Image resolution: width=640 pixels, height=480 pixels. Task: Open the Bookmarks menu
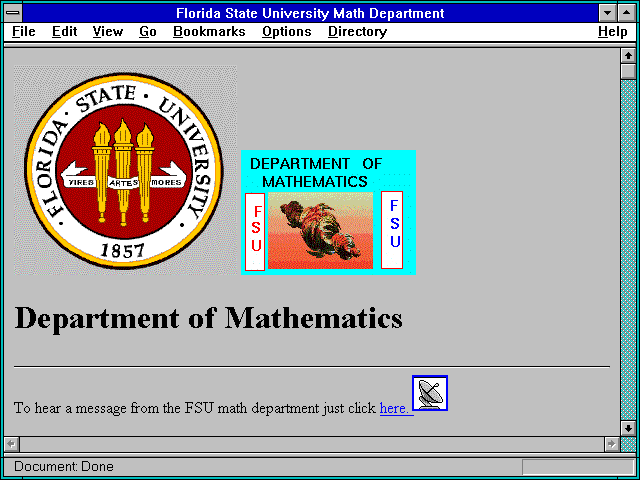[209, 31]
